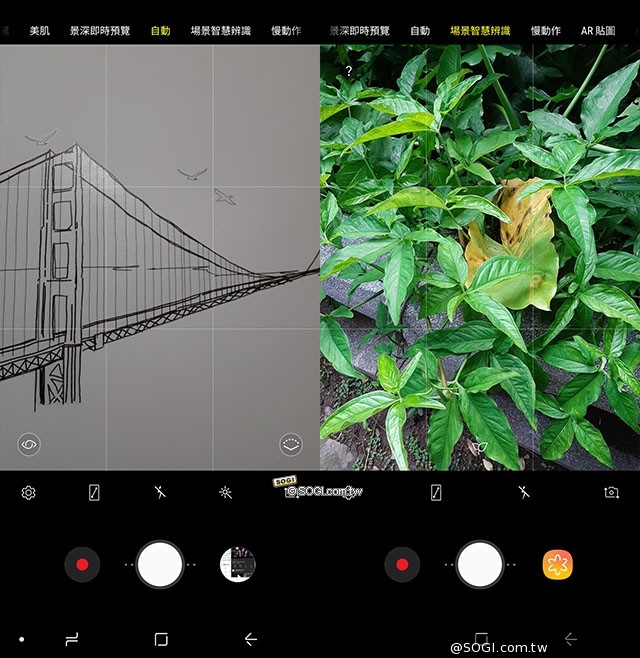The height and width of the screenshot is (658, 640).
Task: Select 場景智慧辨識 mode on right screen
Action: click(x=480, y=31)
